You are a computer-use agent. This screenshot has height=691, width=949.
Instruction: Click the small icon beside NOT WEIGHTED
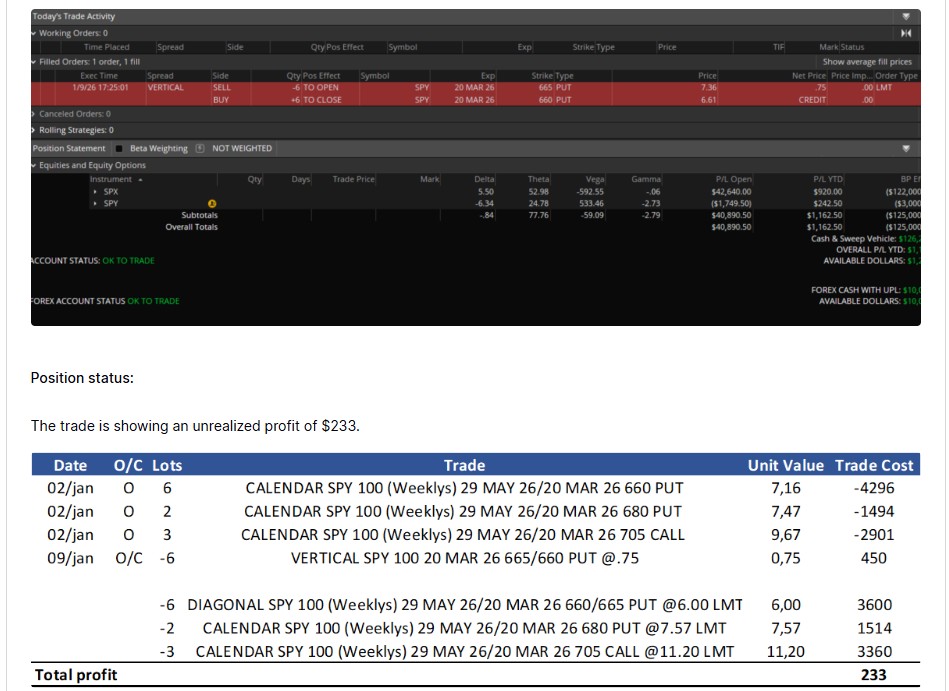(199, 150)
